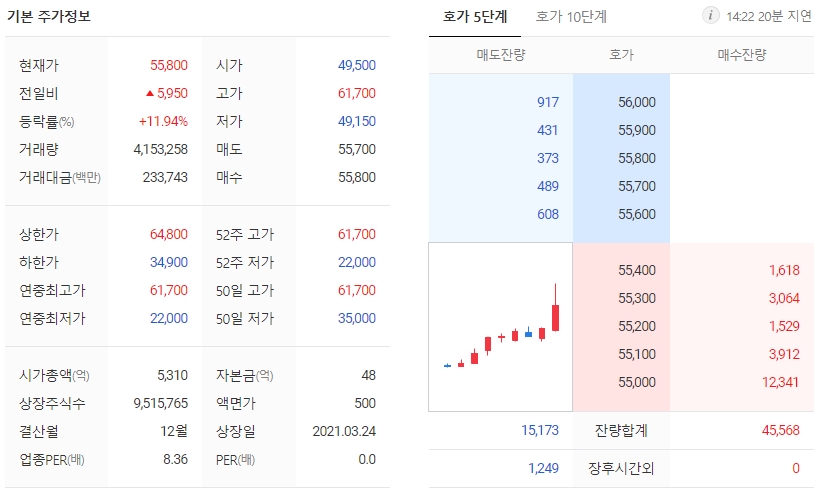This screenshot has height=495, width=821.
Task: Click the 917 sell quantity
Action: [548, 102]
